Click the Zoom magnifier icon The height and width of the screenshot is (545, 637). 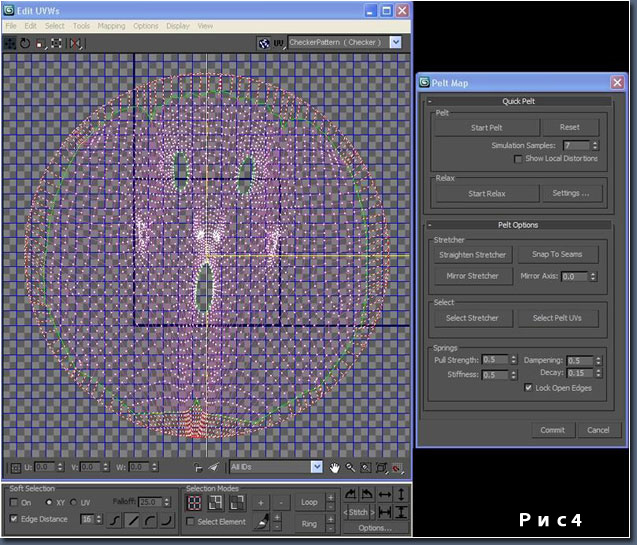350,467
